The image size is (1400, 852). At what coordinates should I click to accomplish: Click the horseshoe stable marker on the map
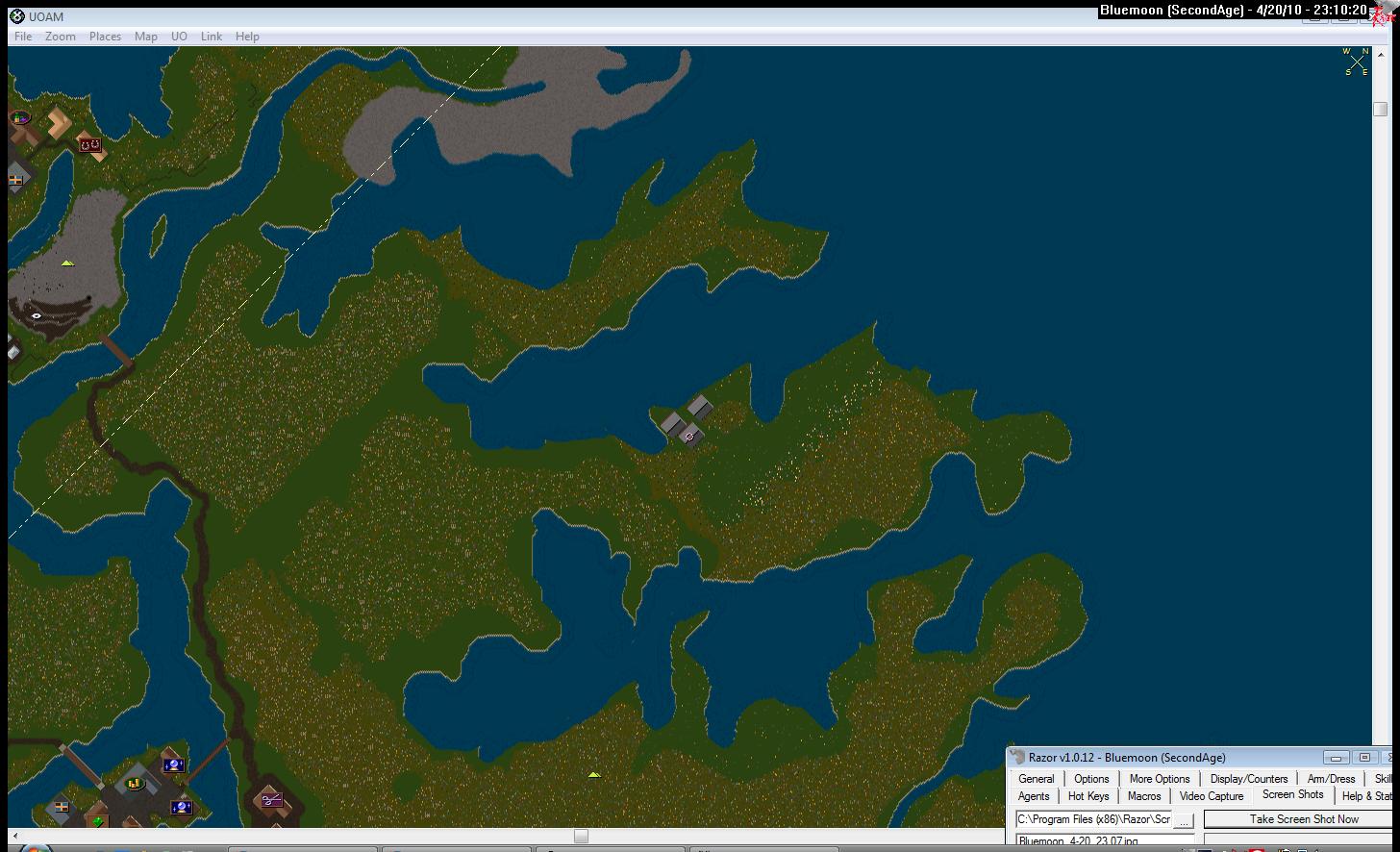pyautogui.click(x=90, y=145)
